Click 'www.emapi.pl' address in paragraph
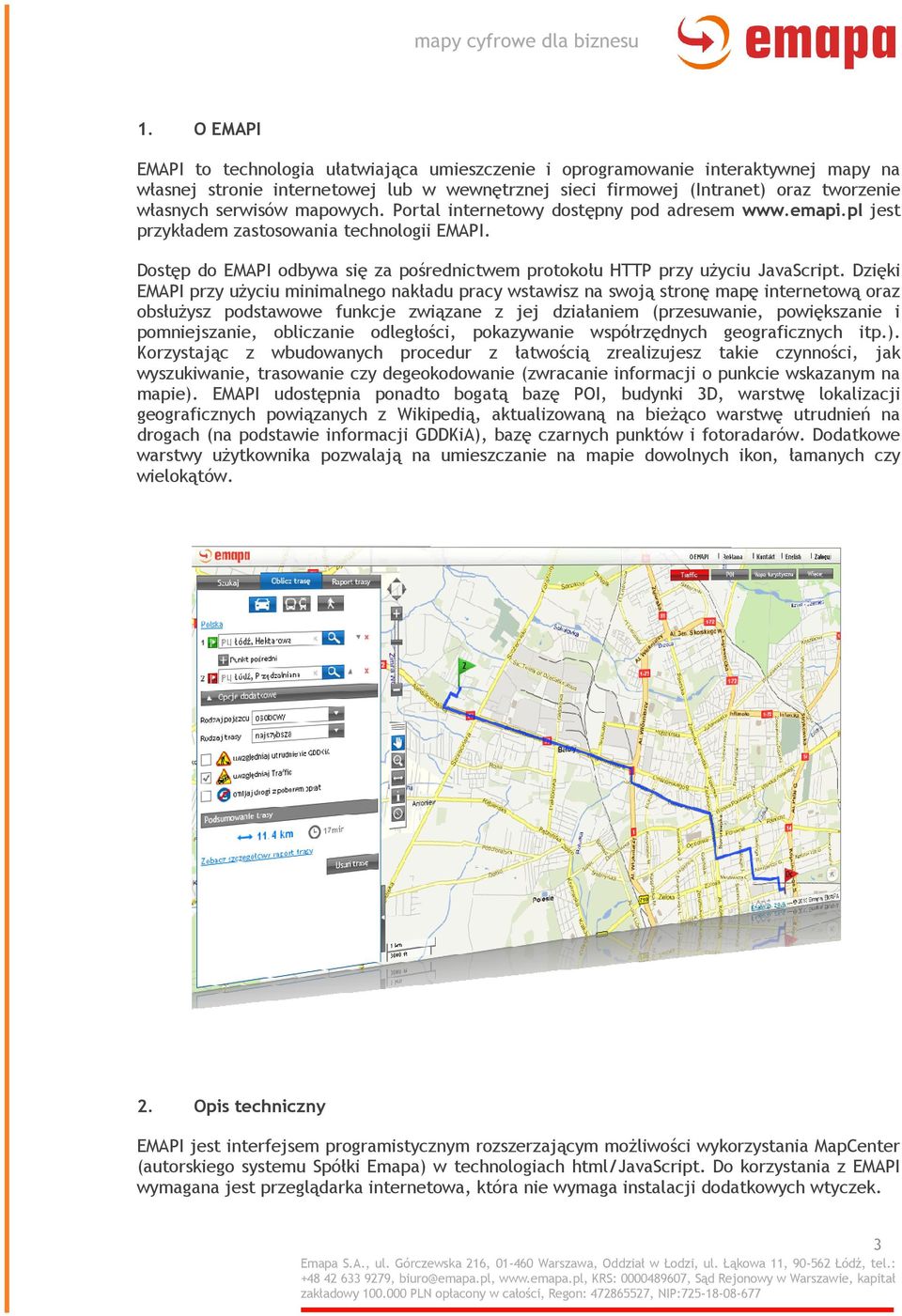 pos(801,210)
